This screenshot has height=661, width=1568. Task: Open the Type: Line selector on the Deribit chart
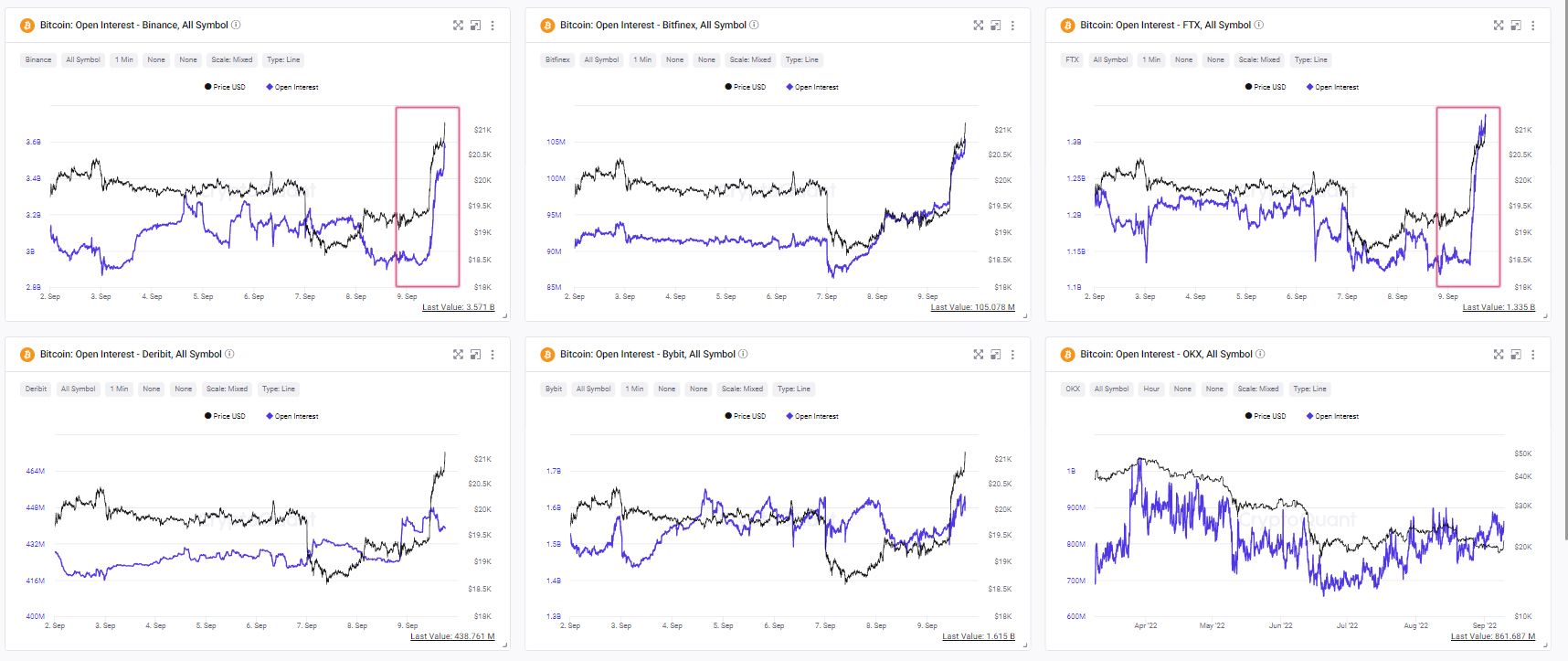pos(278,389)
